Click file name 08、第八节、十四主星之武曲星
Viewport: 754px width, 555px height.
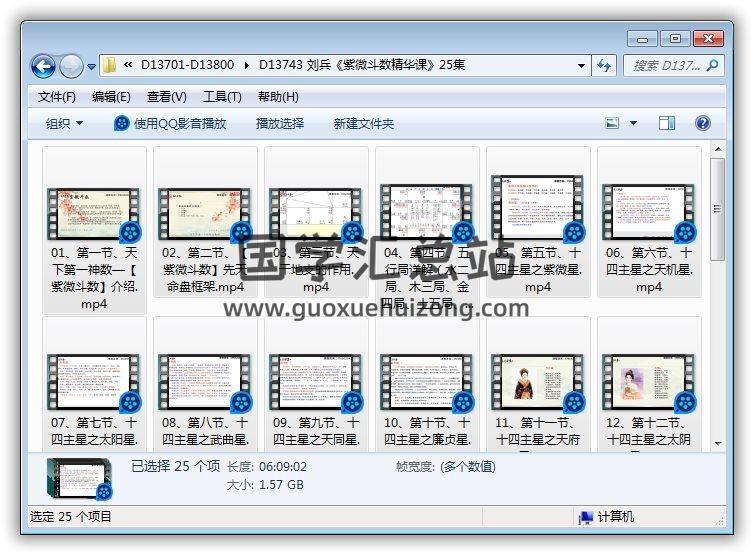pos(205,431)
